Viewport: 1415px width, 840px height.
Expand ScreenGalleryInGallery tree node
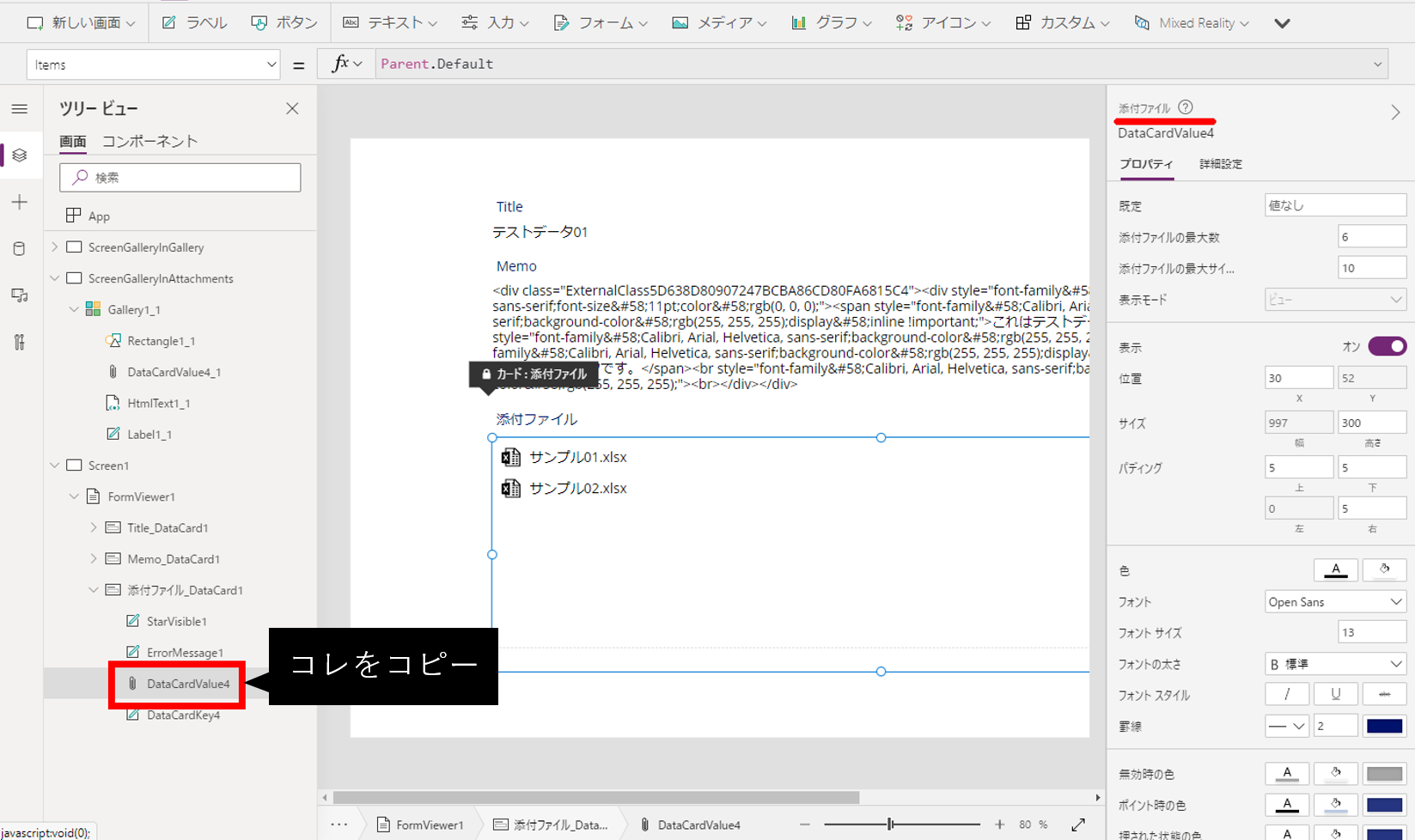pyautogui.click(x=55, y=247)
